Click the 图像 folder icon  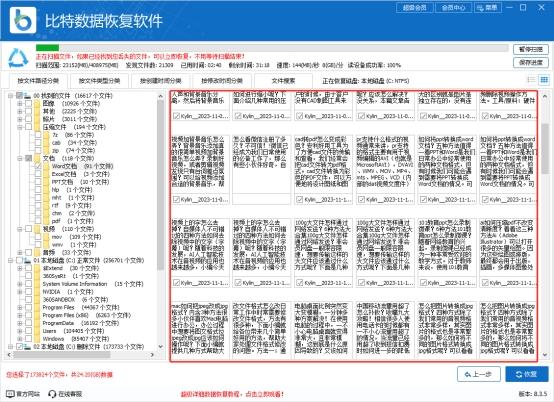click(x=37, y=104)
